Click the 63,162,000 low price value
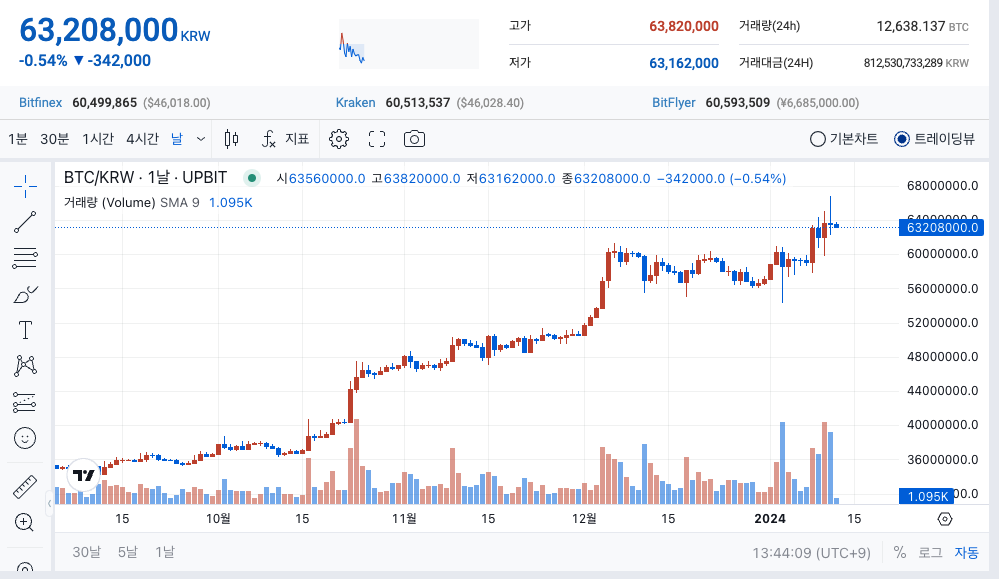The width and height of the screenshot is (999, 579). point(684,63)
